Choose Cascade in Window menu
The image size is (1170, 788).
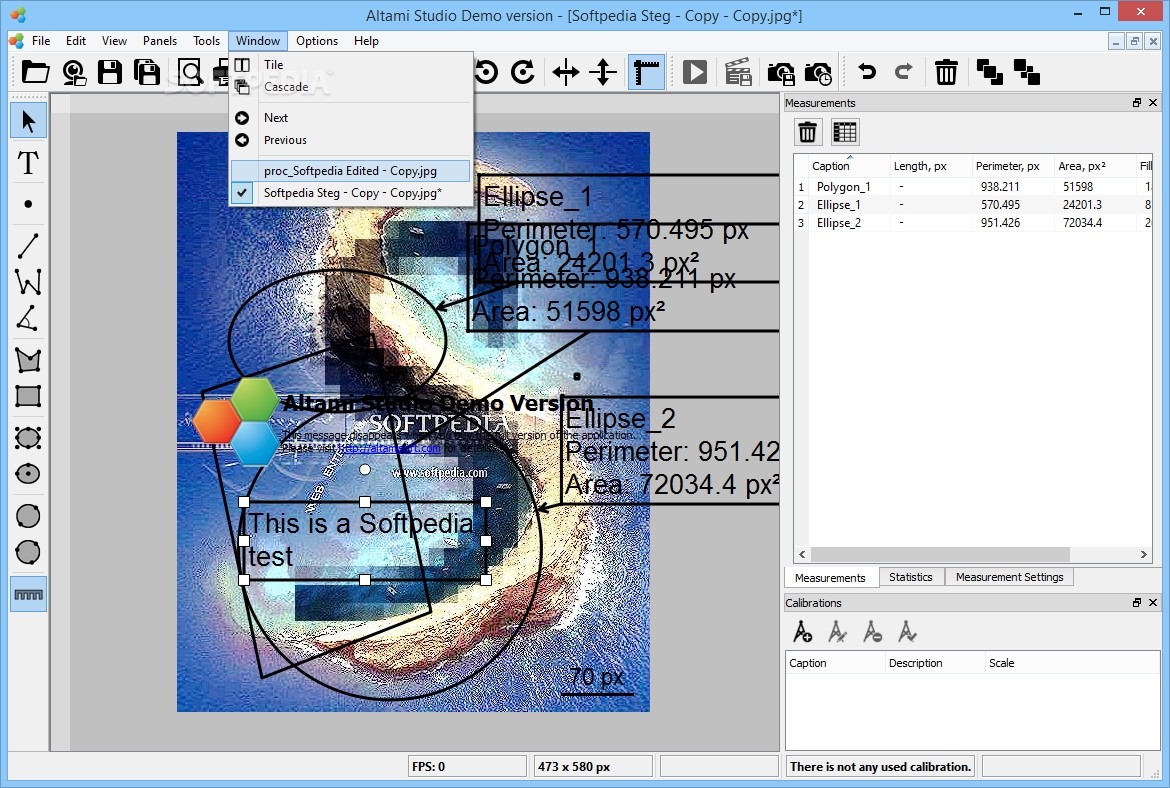pyautogui.click(x=351, y=87)
